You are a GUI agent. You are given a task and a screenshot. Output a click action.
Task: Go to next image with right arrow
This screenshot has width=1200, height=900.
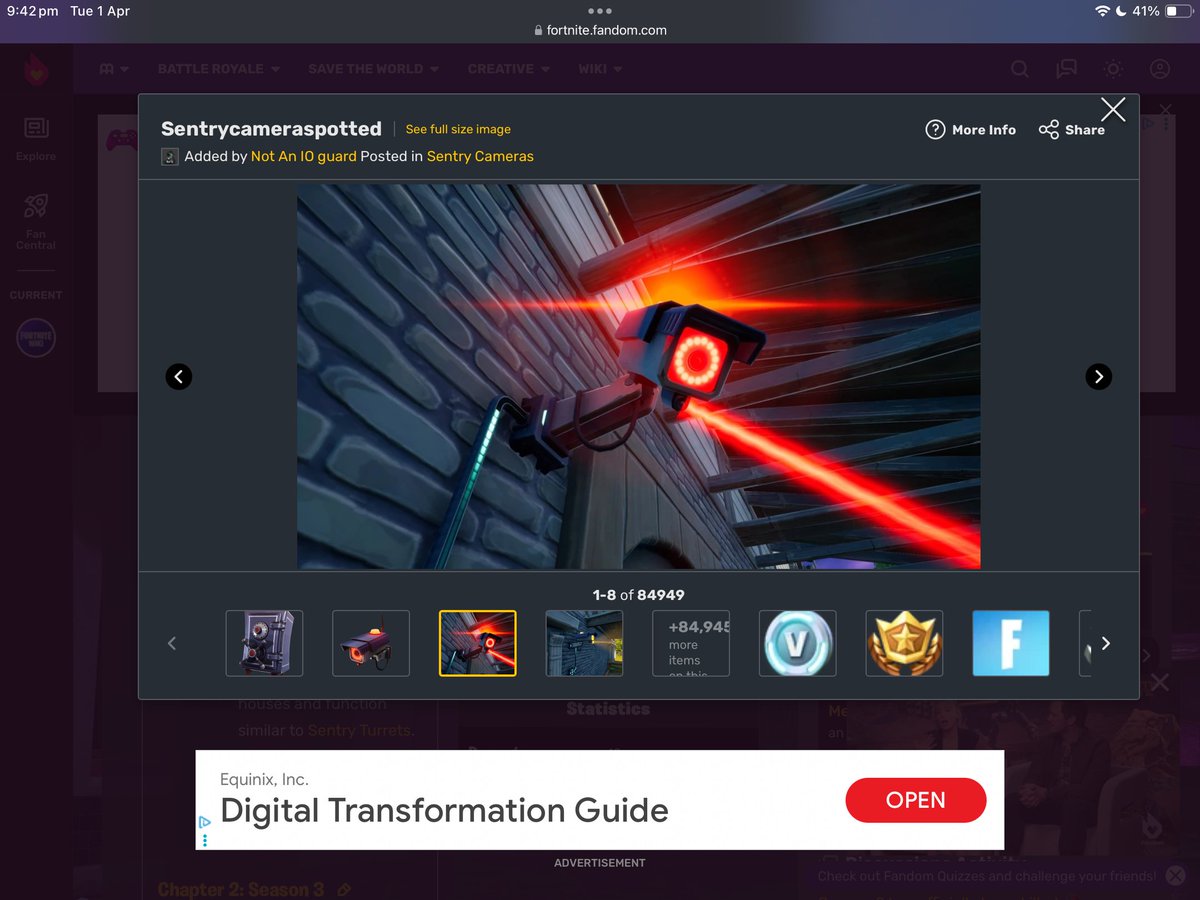click(x=1098, y=376)
